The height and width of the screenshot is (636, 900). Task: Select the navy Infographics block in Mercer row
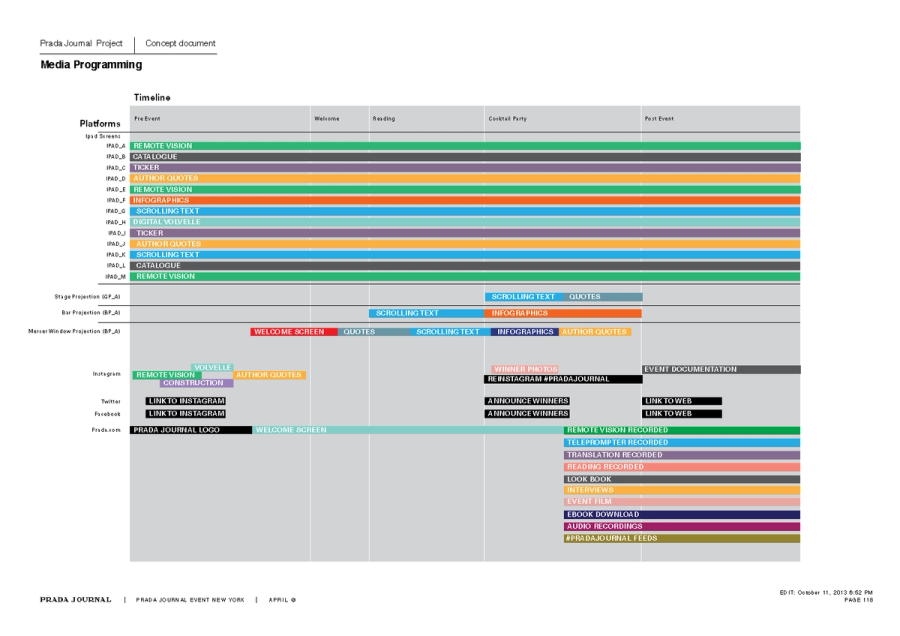pos(525,332)
